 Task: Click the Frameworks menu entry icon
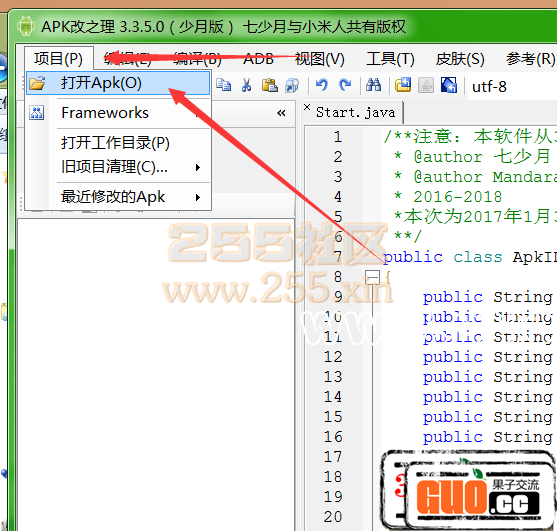tap(37, 113)
